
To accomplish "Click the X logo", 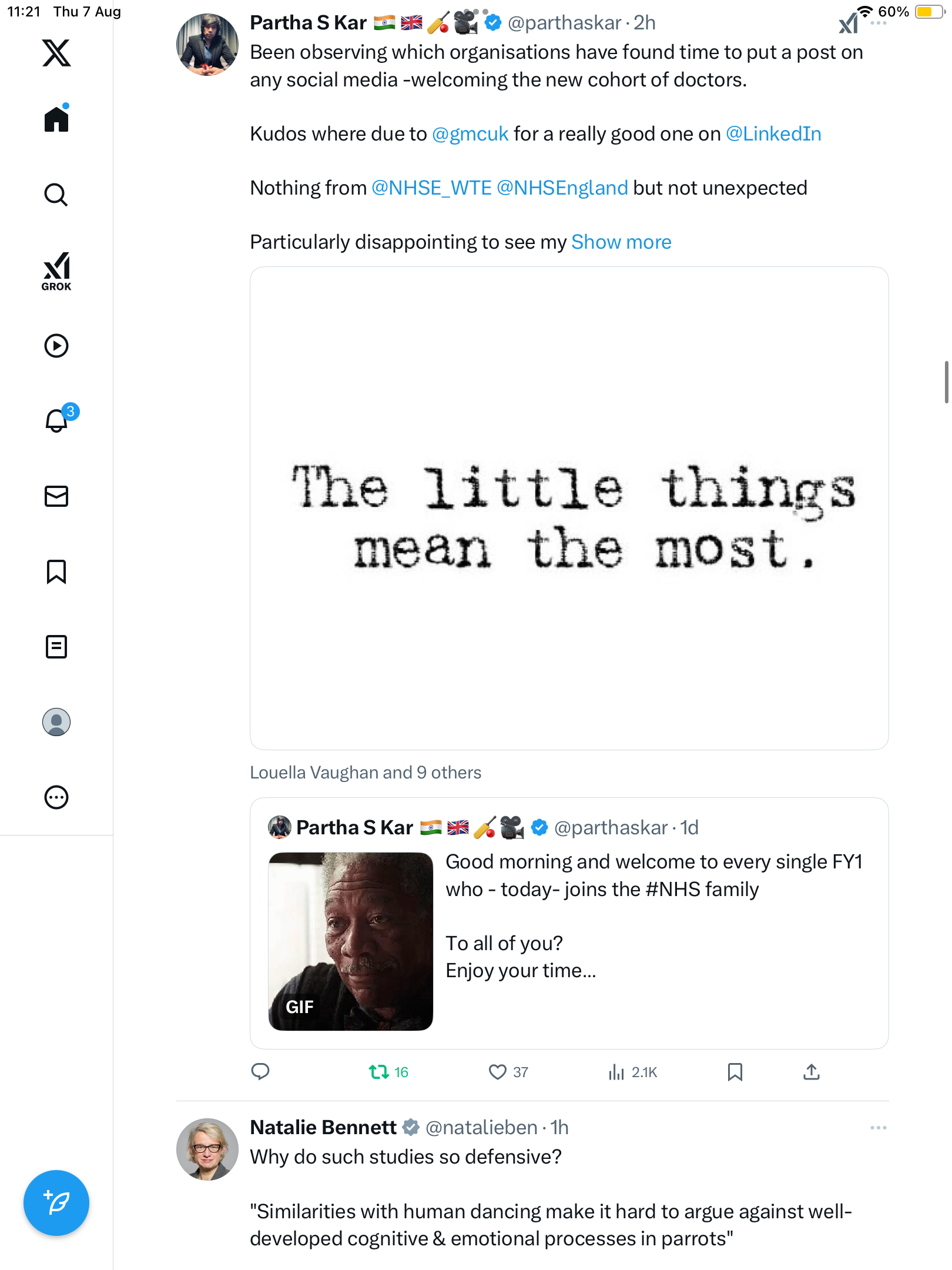I will (56, 53).
